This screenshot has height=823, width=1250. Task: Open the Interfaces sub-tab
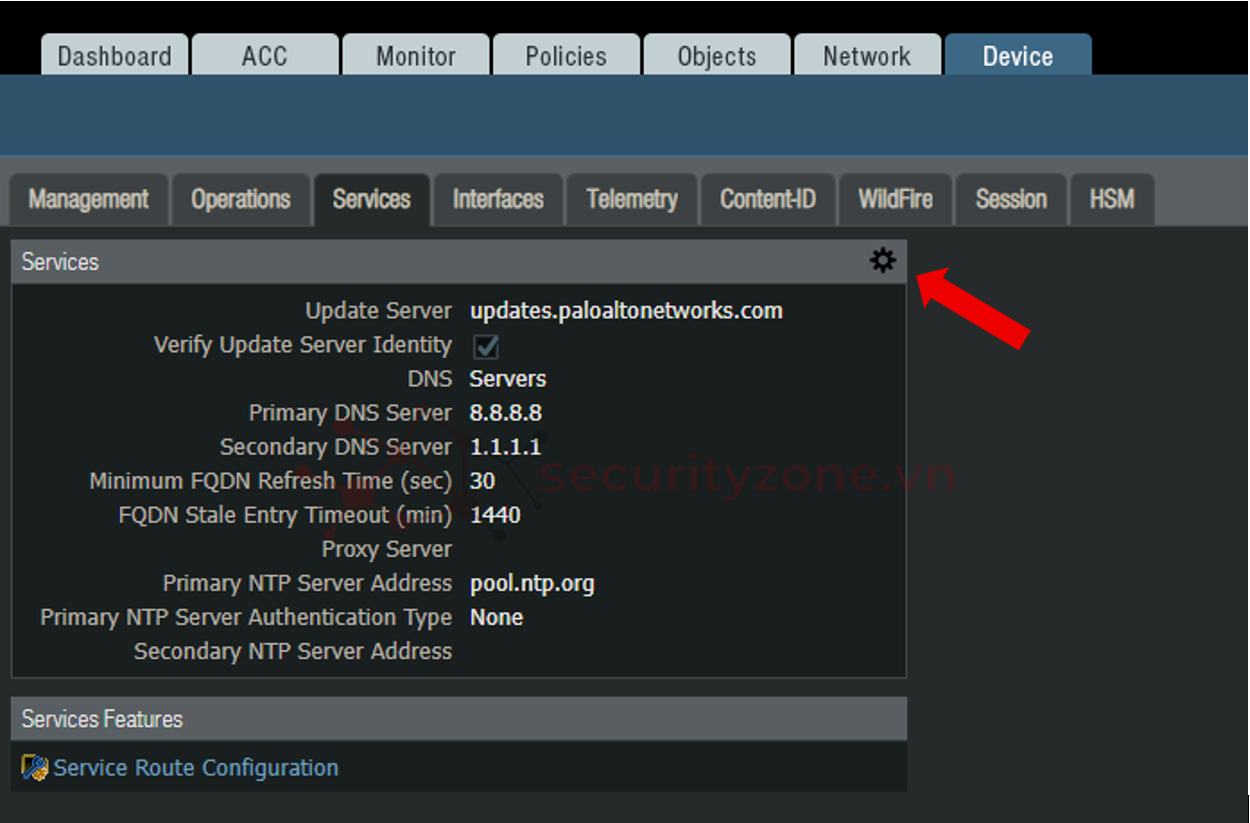pos(498,200)
